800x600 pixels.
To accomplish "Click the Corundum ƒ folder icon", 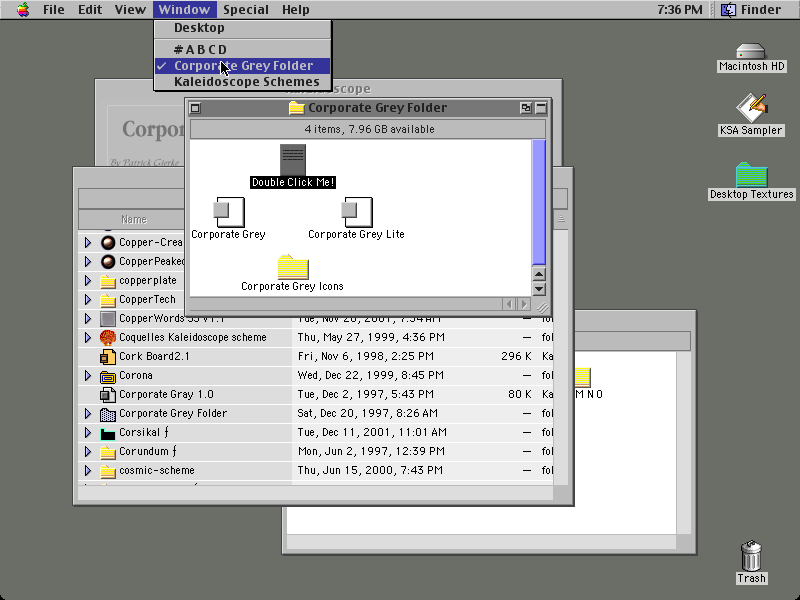I will 108,452.
